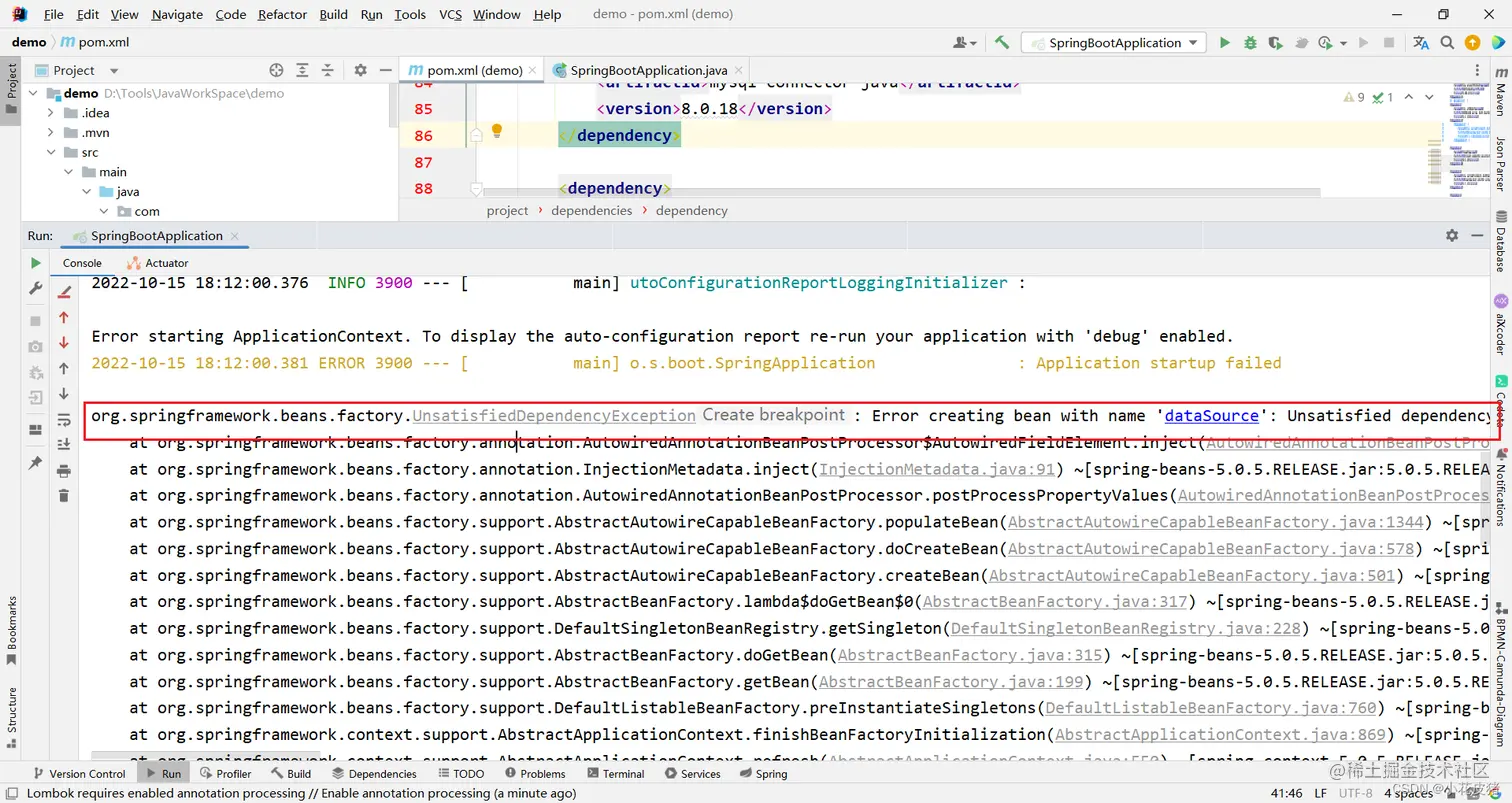Click the warnings indicator showing 9
Screen dimensions: 1512x803
1354,97
